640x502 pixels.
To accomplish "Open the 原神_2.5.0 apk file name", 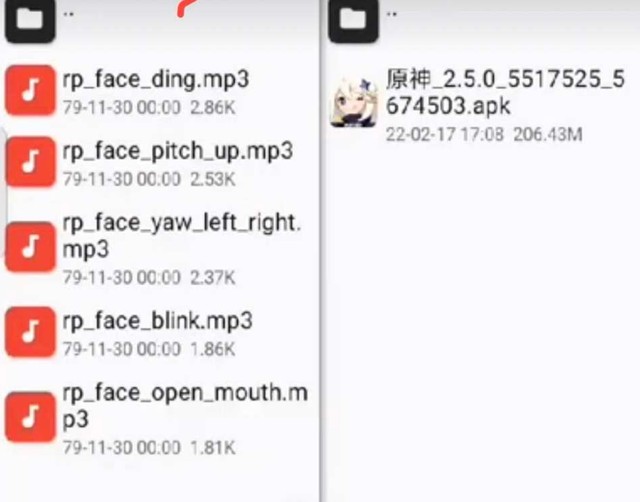I will click(505, 92).
